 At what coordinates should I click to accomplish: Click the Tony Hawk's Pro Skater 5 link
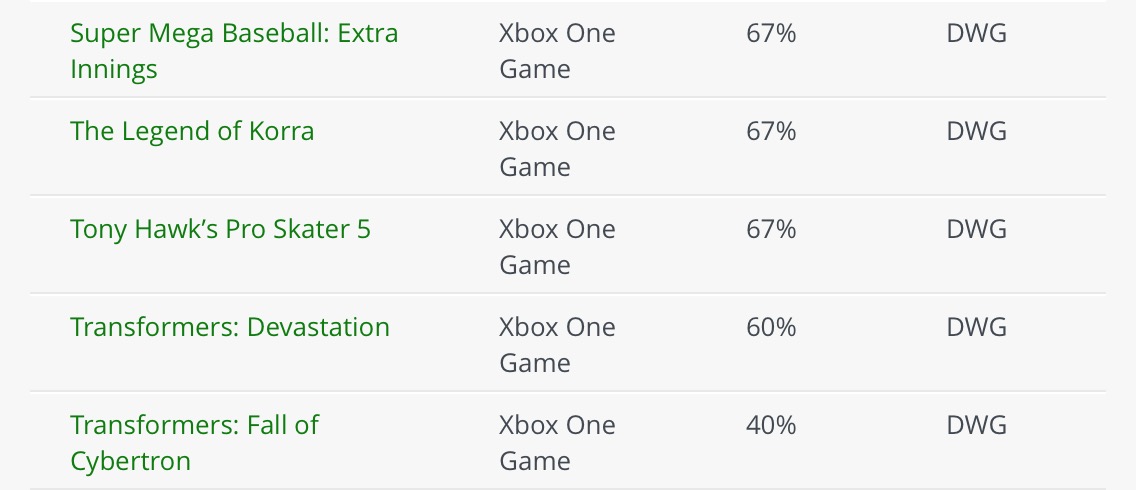(x=220, y=230)
